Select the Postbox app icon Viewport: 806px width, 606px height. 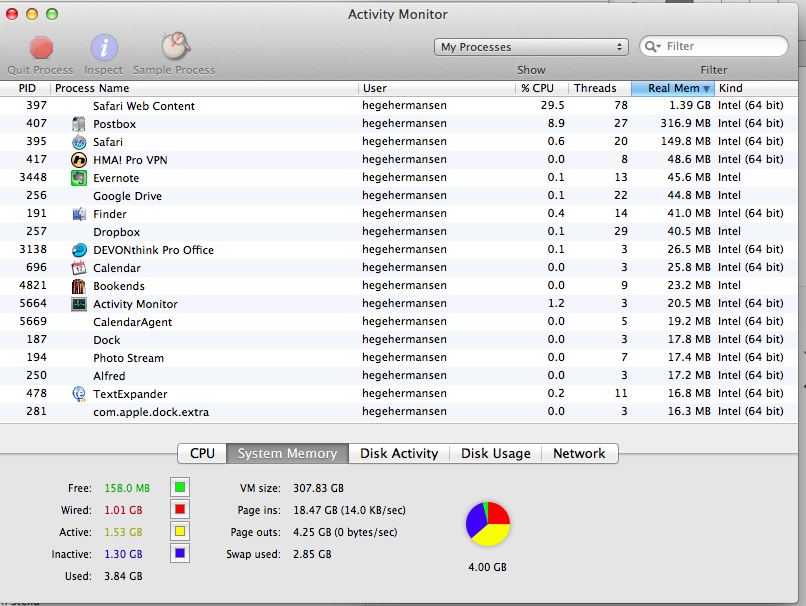point(79,124)
